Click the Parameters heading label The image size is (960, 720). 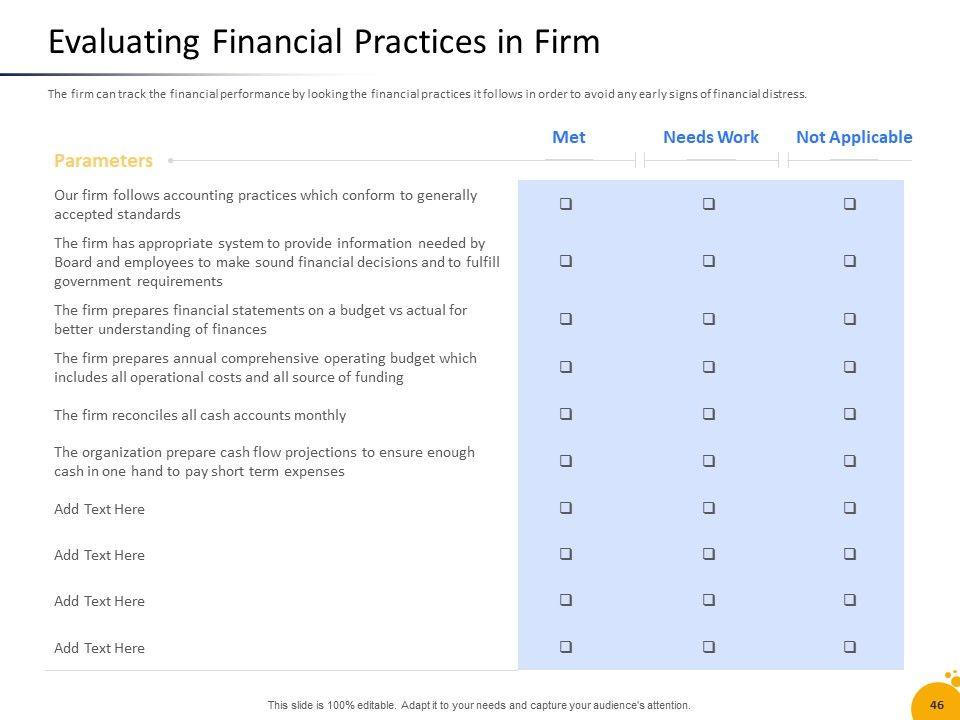pos(103,160)
